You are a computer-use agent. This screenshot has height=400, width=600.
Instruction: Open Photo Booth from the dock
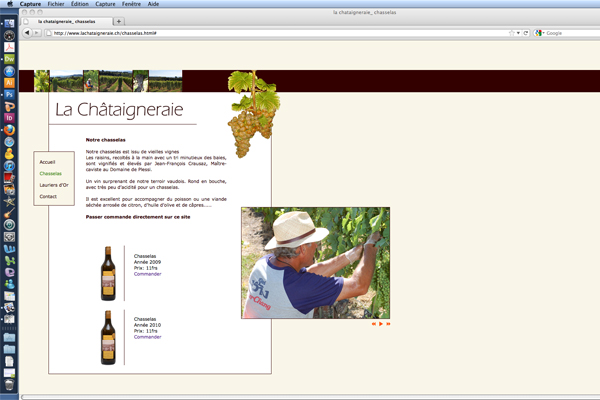9,178
